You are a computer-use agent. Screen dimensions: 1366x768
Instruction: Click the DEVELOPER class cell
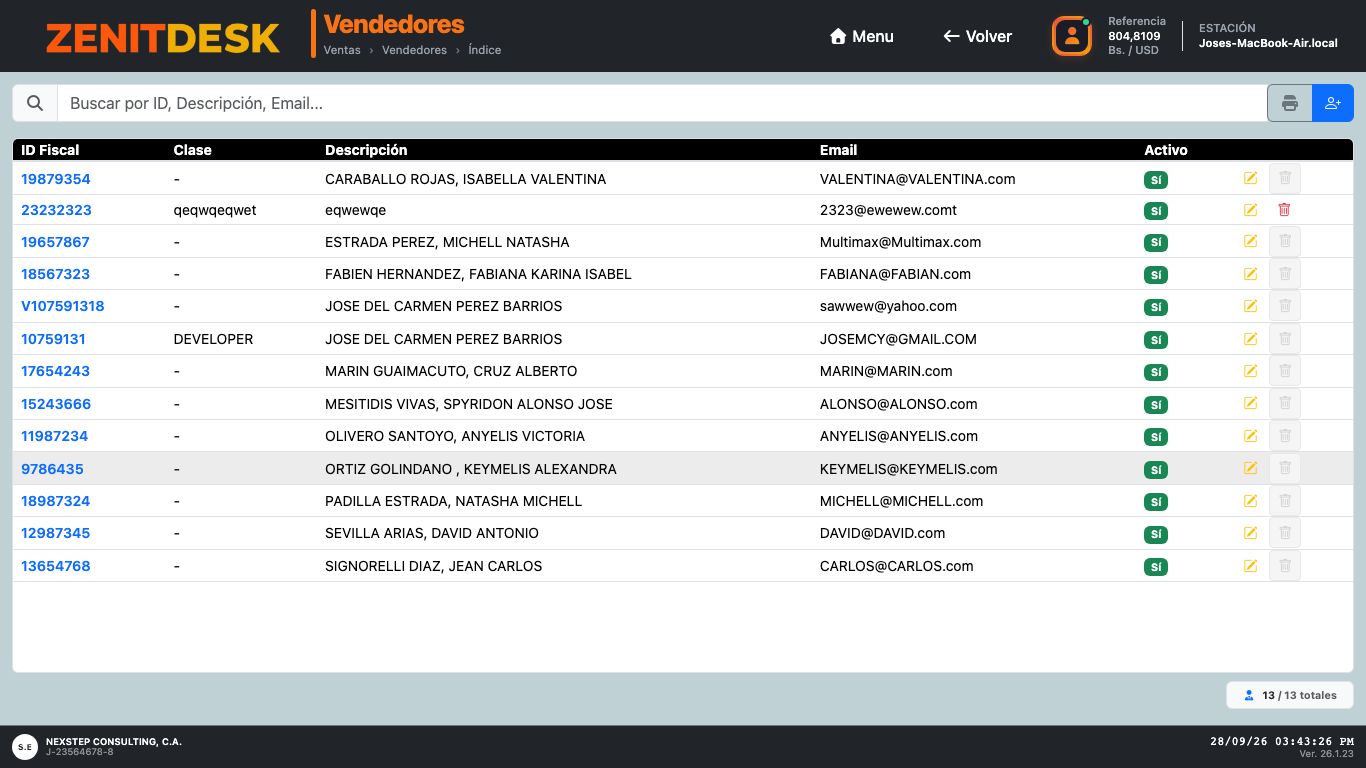click(214, 339)
